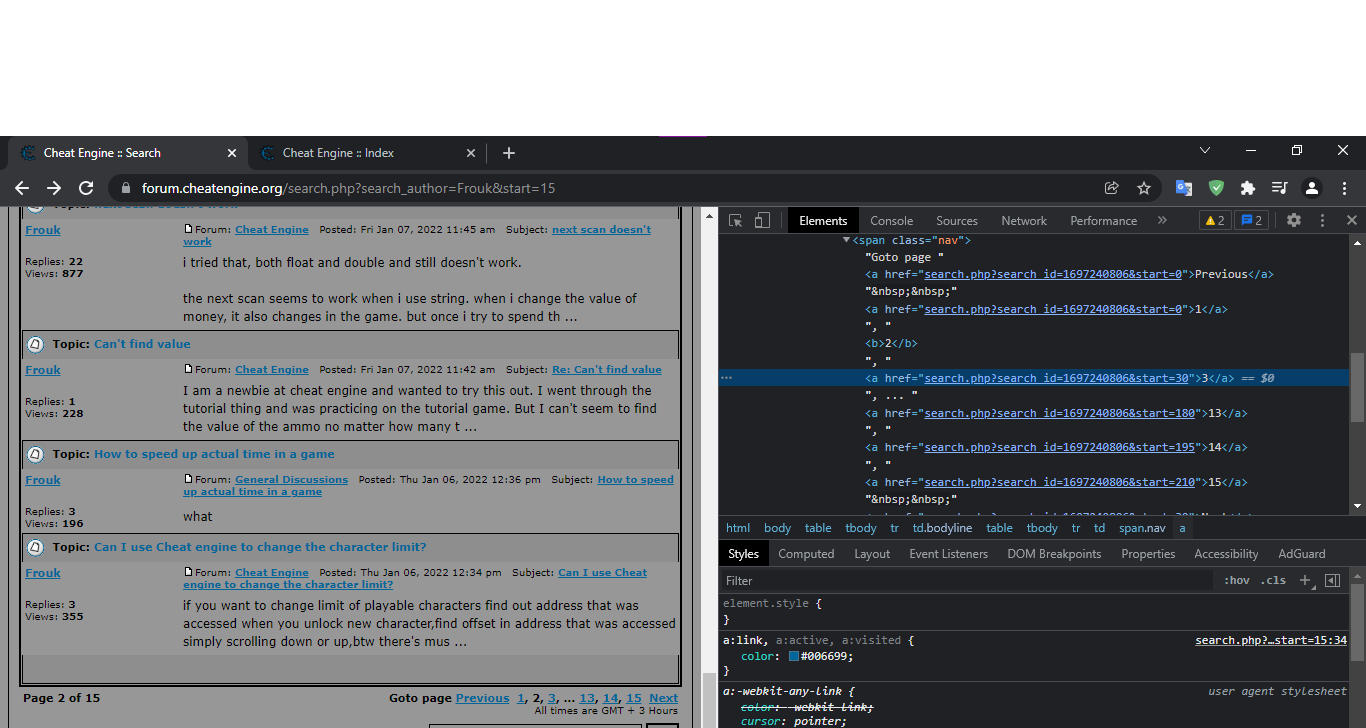Click the Next page link
This screenshot has height=728, width=1366.
click(x=663, y=697)
